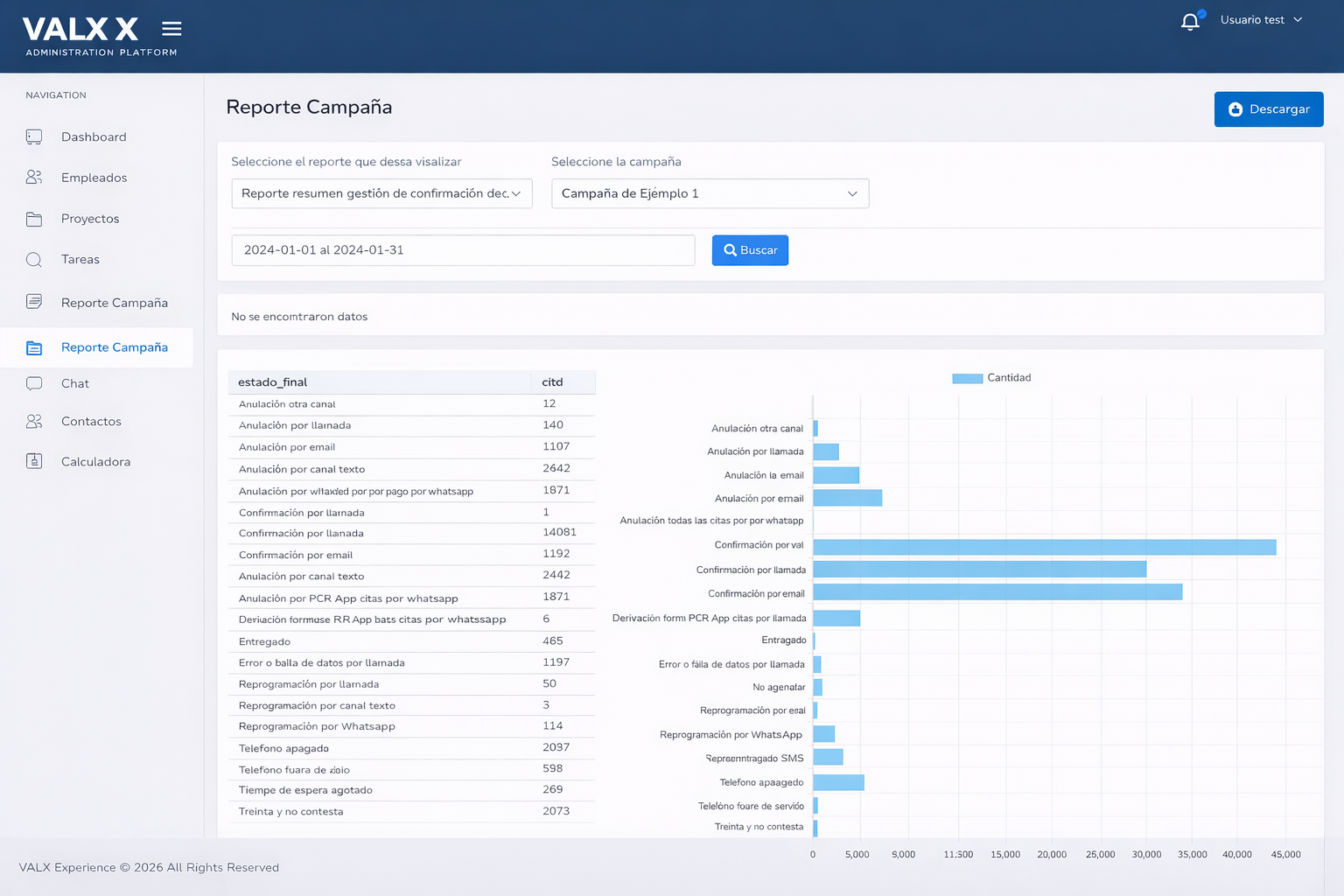This screenshot has height=896, width=1344.
Task: Toggle the Cantidad legend color swatch
Action: tap(967, 378)
